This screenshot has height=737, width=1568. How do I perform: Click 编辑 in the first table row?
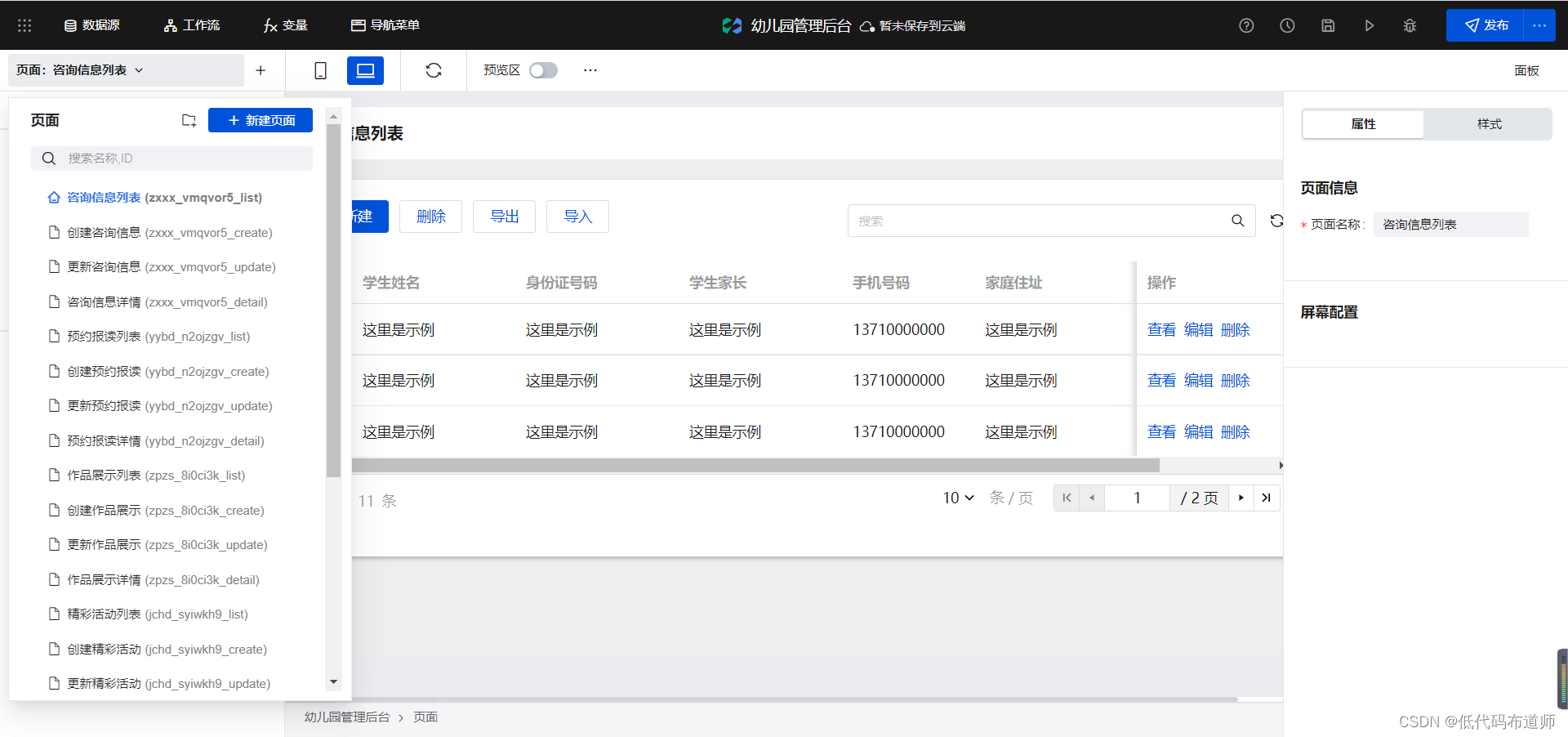(1198, 330)
